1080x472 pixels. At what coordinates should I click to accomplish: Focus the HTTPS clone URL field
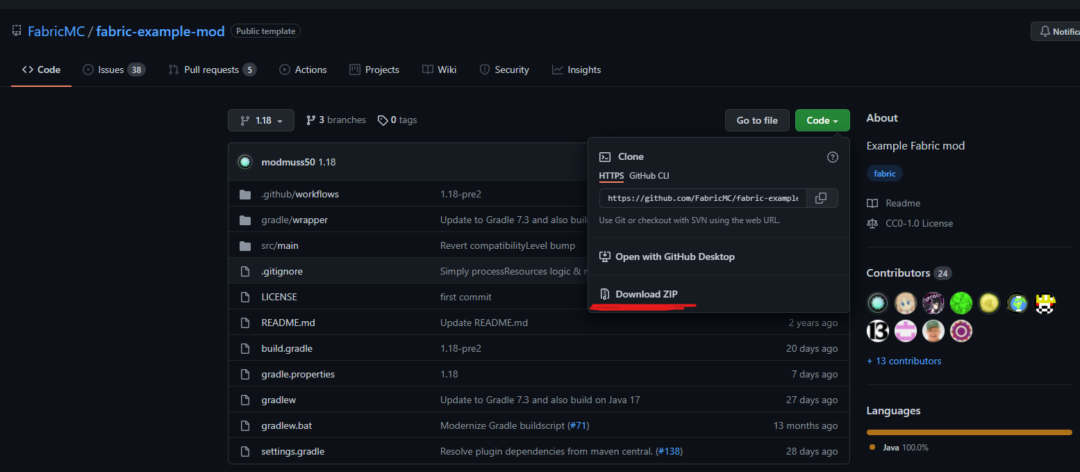[x=703, y=198]
